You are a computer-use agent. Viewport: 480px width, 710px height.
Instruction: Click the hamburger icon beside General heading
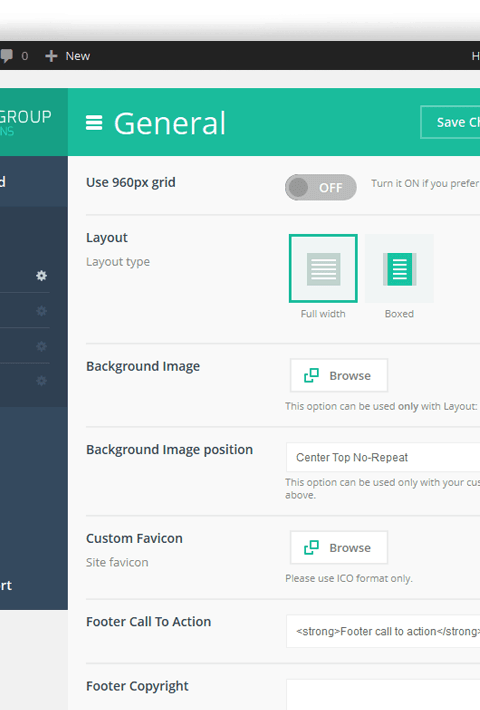(94, 123)
